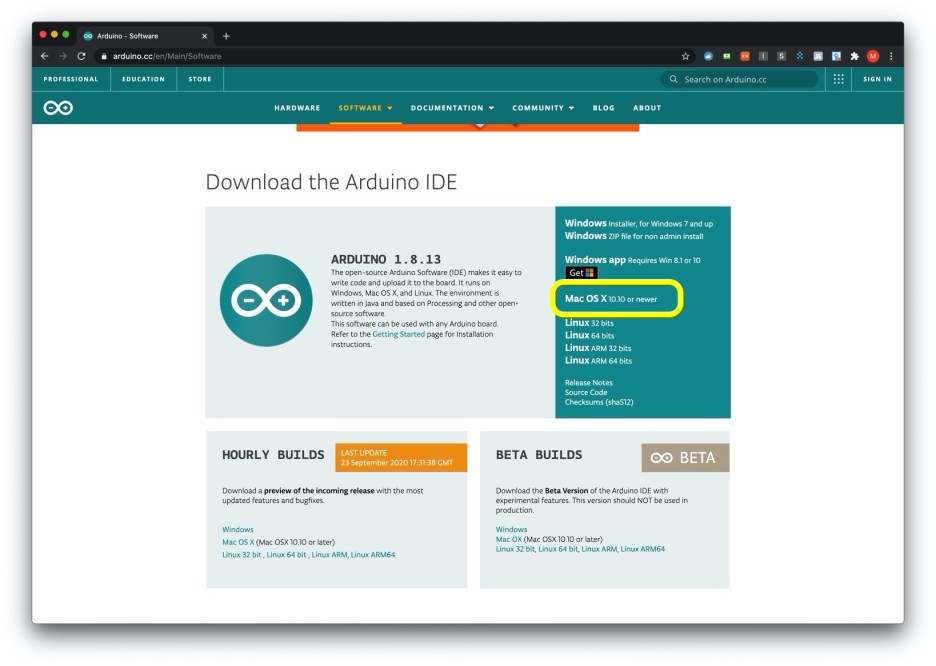Download Linux ARM 32 bits version

point(598,348)
